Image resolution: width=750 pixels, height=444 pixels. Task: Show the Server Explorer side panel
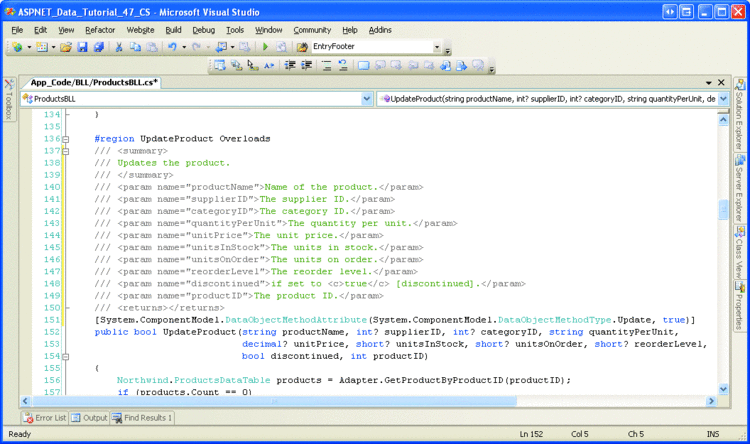coord(740,189)
